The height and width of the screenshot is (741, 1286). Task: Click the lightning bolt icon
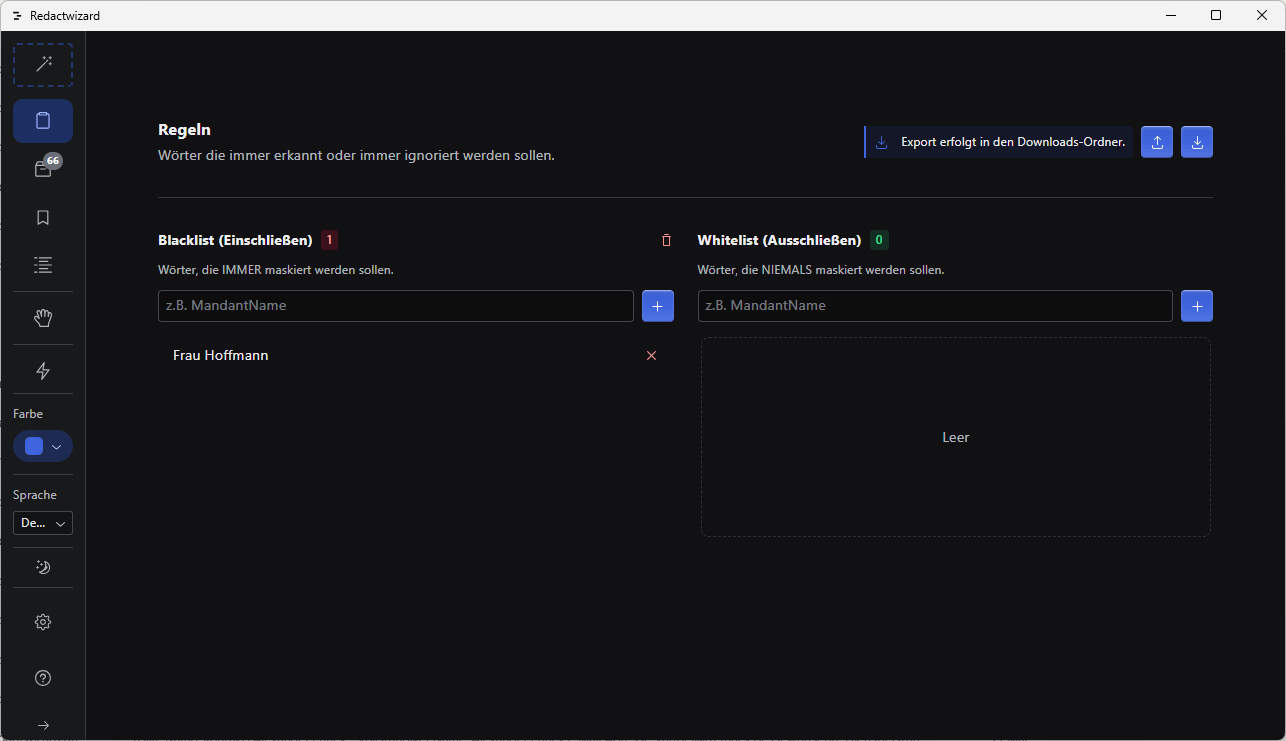[43, 371]
